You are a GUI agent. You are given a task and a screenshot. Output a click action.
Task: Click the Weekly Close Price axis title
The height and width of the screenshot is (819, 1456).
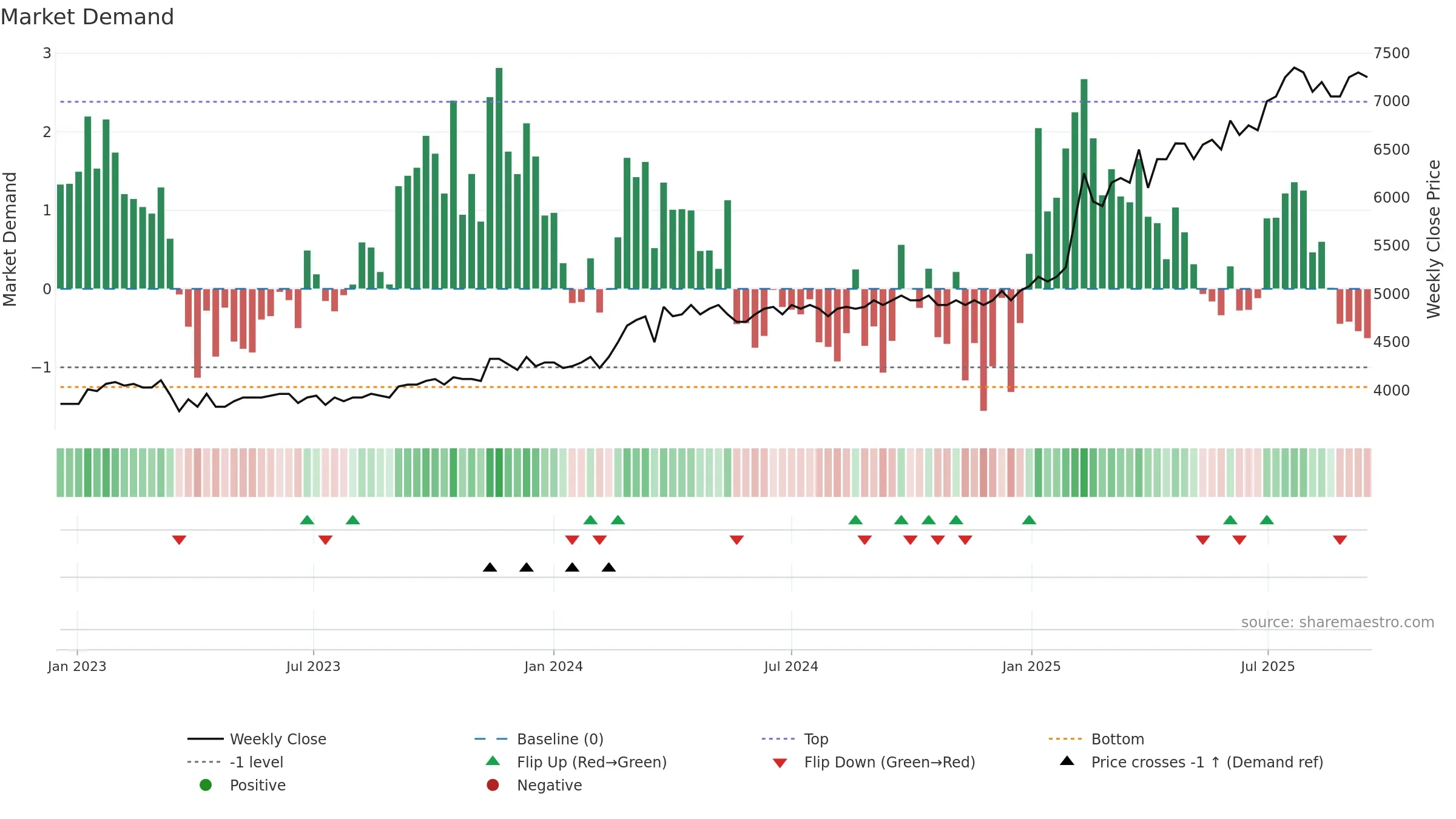[x=1434, y=239]
